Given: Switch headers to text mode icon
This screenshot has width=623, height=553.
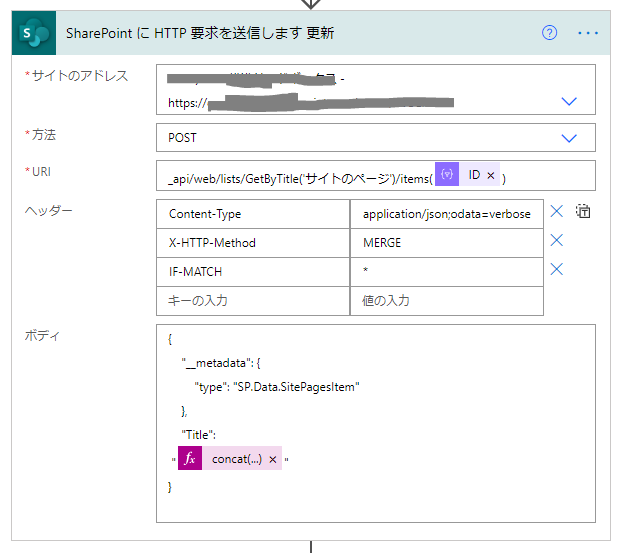Looking at the screenshot, I should pyautogui.click(x=583, y=211).
